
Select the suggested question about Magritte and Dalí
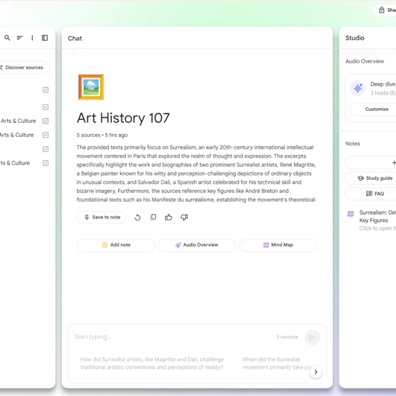[152, 363]
